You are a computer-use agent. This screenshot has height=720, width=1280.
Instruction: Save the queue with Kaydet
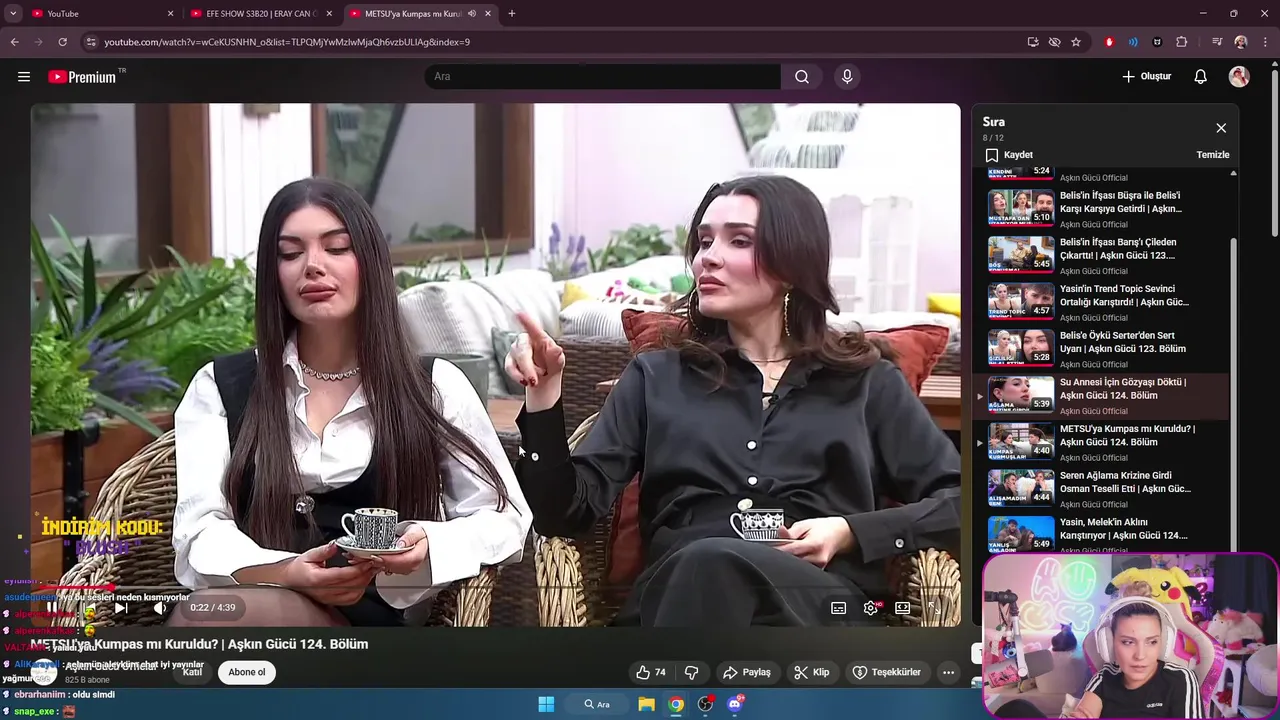pos(1009,155)
